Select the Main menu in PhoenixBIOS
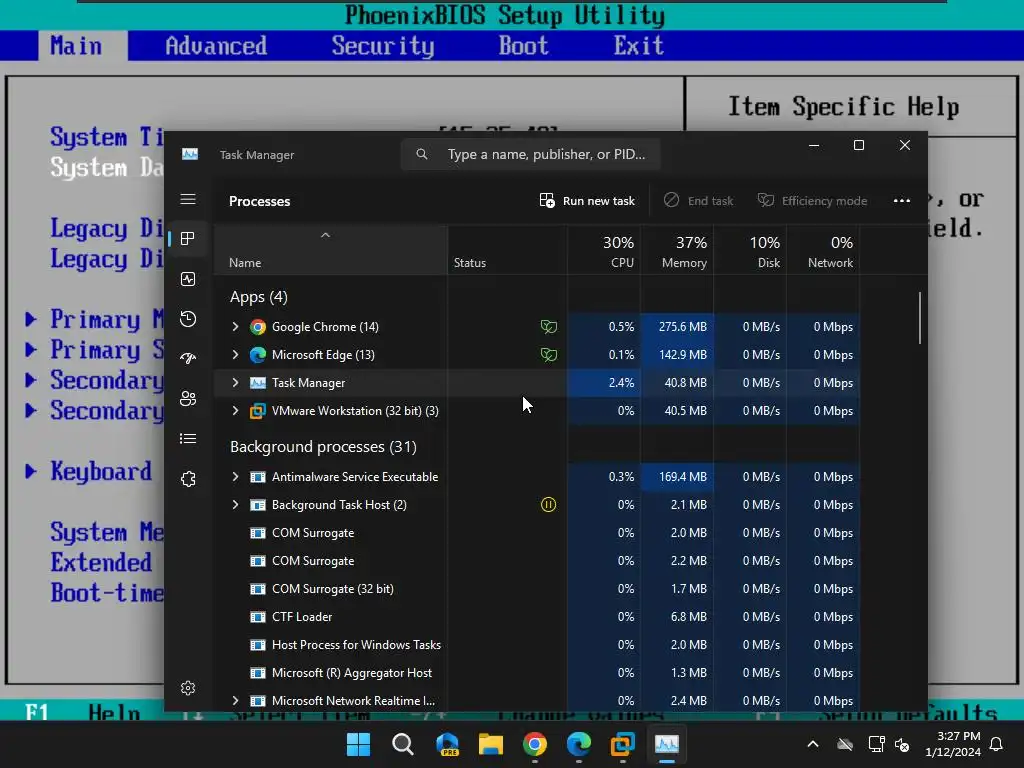Viewport: 1024px width, 768px height. 76,46
